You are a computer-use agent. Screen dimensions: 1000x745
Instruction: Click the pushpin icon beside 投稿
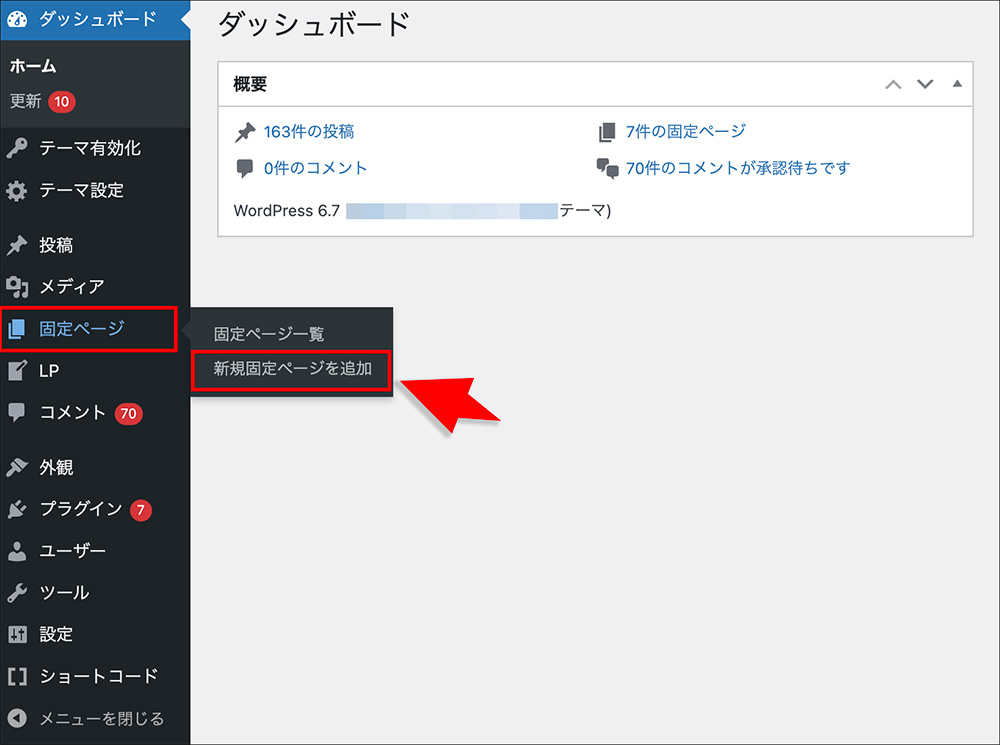tap(17, 246)
